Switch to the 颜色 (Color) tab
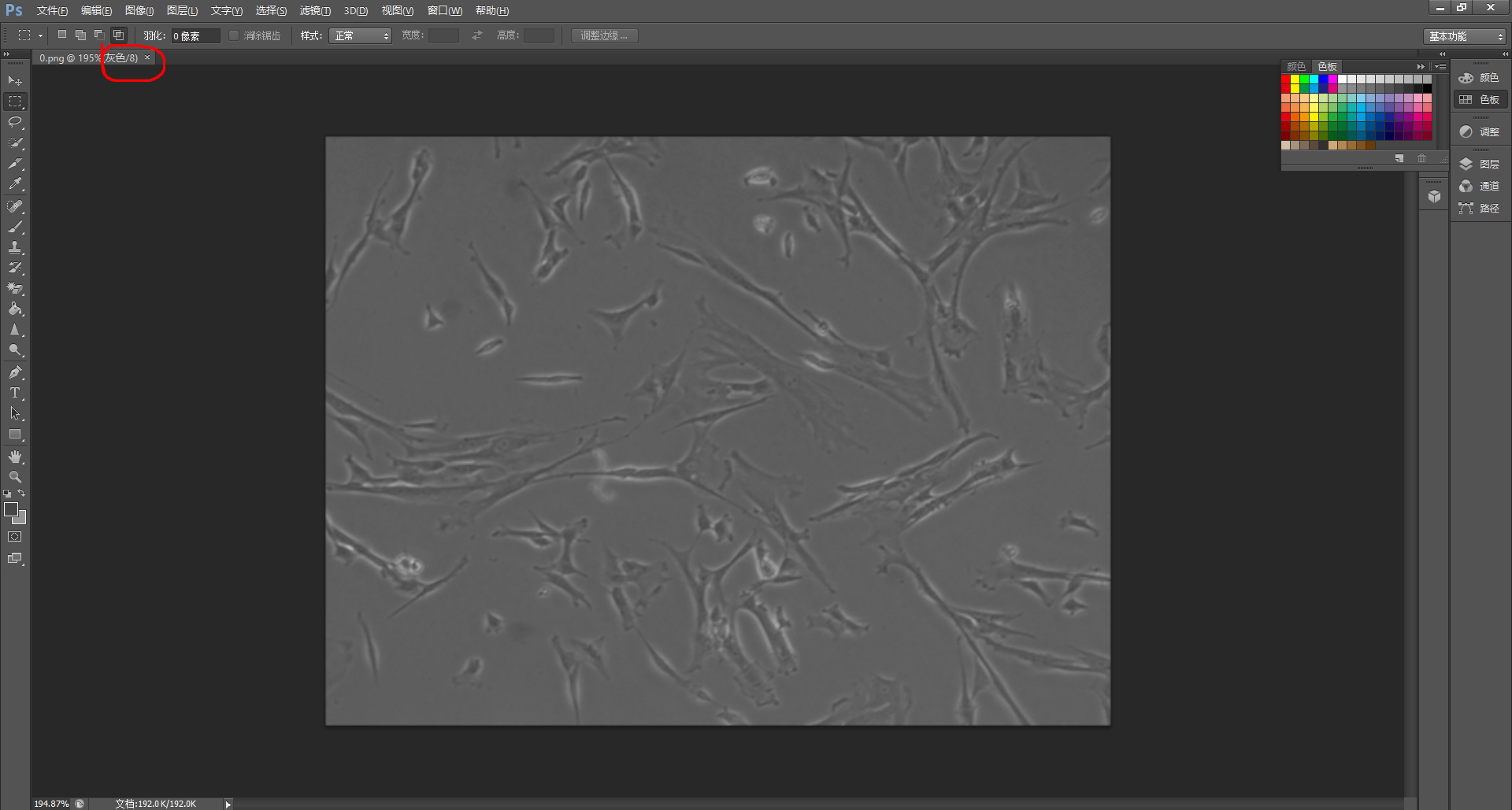The height and width of the screenshot is (810, 1512). click(x=1296, y=67)
